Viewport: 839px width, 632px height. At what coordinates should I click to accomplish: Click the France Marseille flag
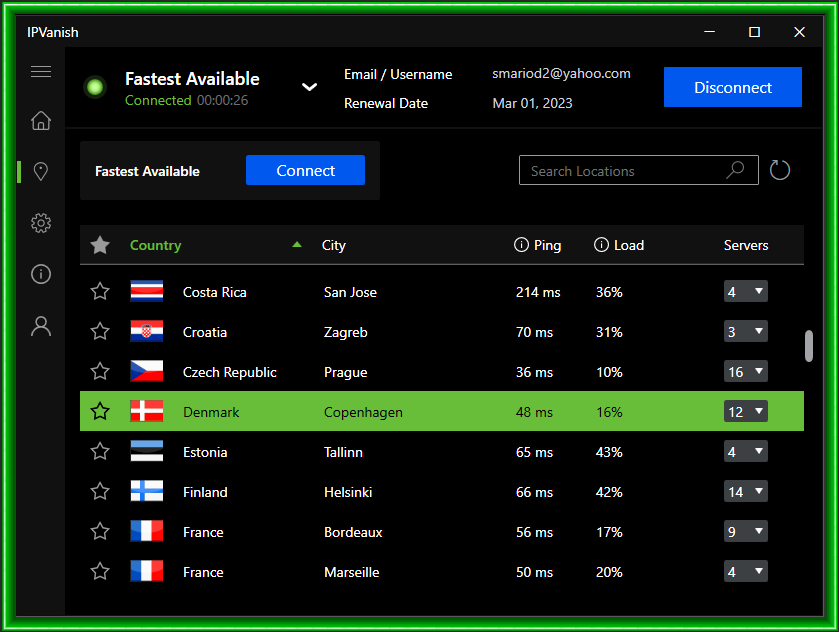pos(147,571)
